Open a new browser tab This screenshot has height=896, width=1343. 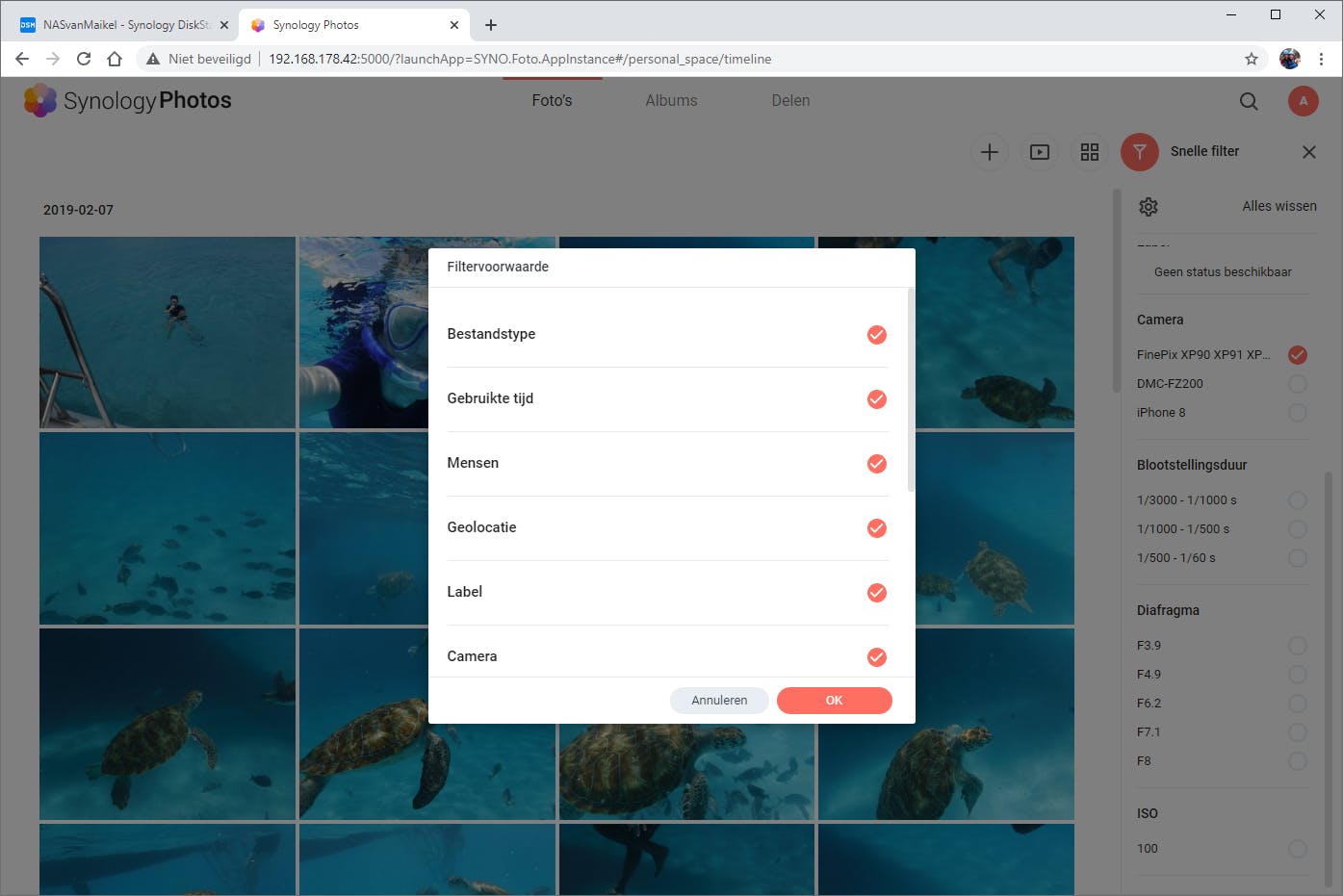point(491,25)
